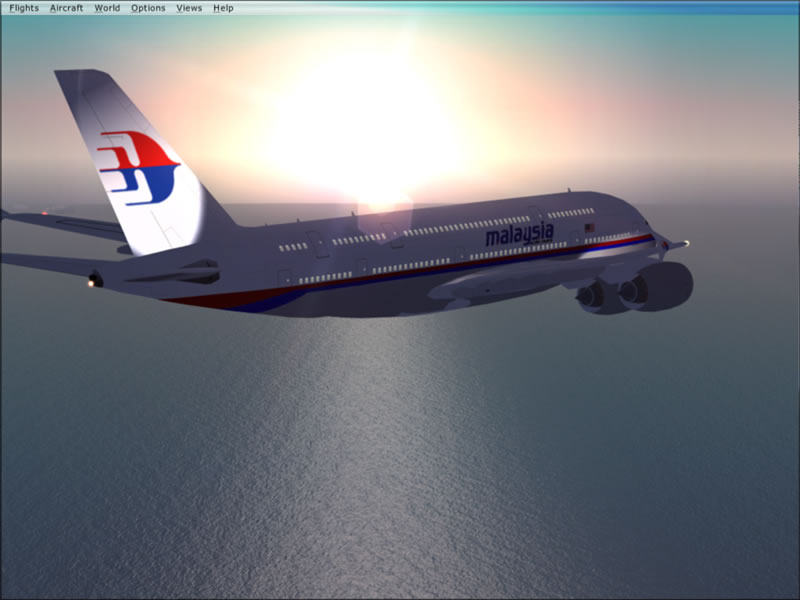
Task: Open the Help menu
Action: 223,8
